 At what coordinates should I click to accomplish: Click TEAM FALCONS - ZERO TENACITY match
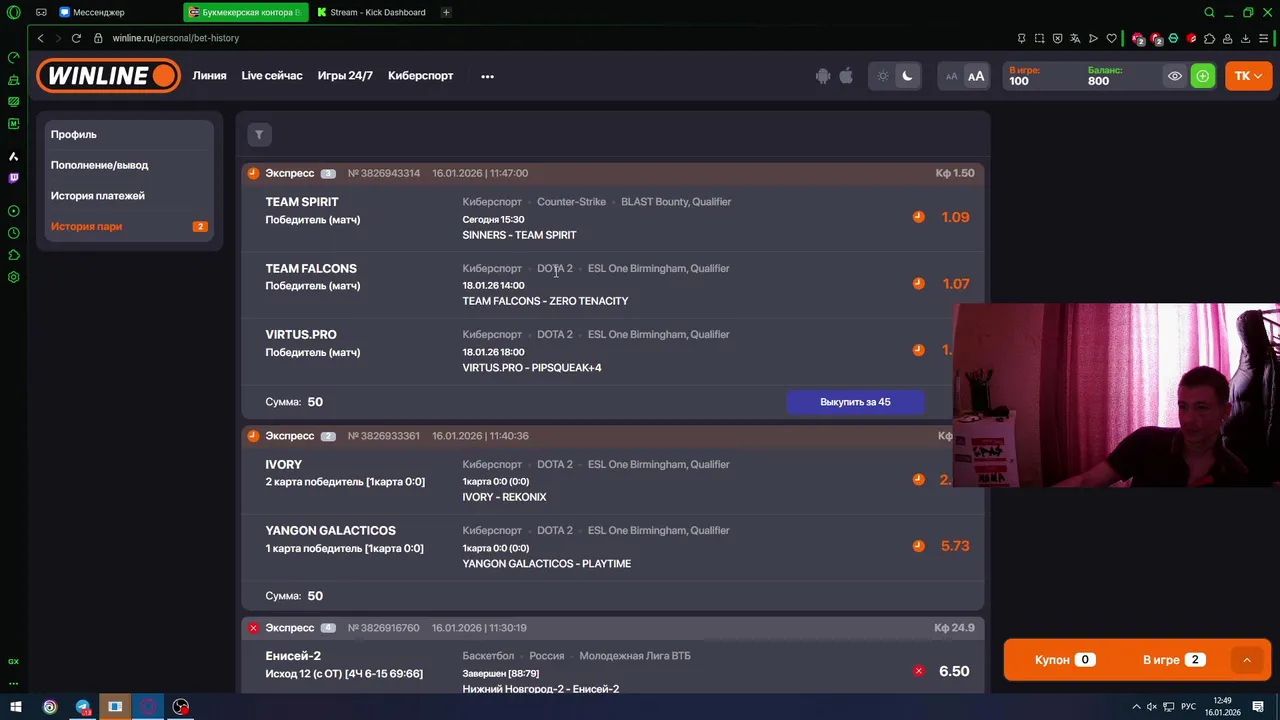pyautogui.click(x=545, y=301)
